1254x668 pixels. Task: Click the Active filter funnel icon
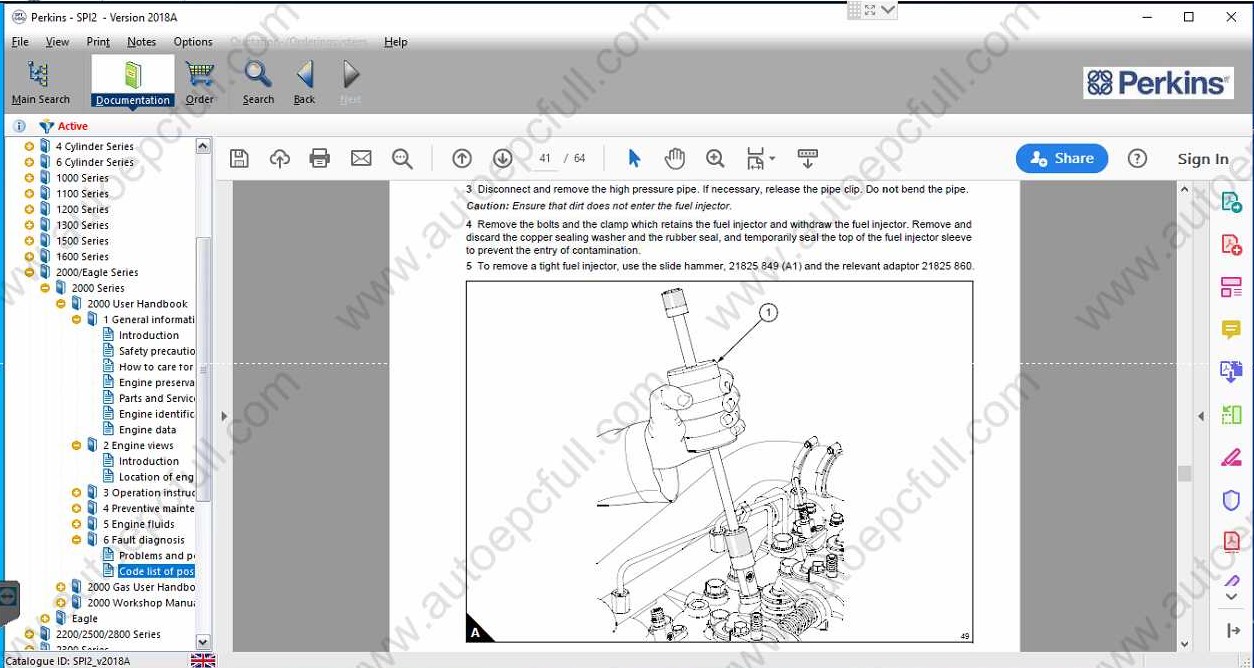pyautogui.click(x=46, y=126)
